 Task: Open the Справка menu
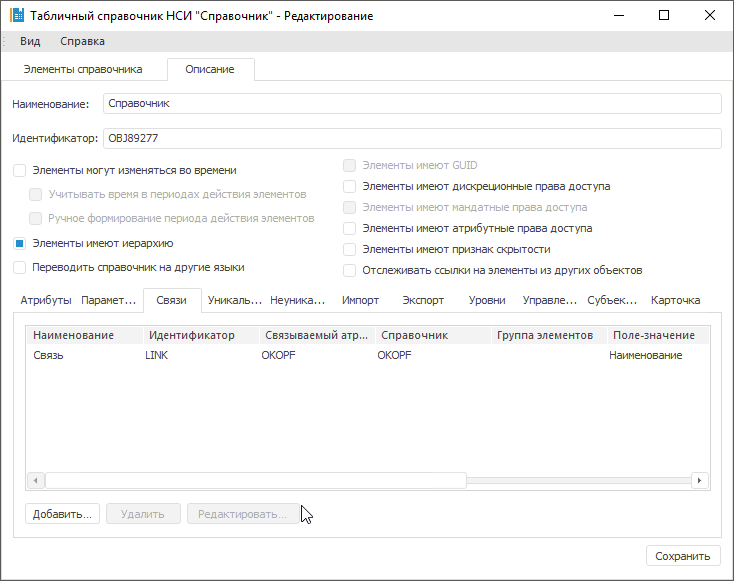tap(82, 42)
